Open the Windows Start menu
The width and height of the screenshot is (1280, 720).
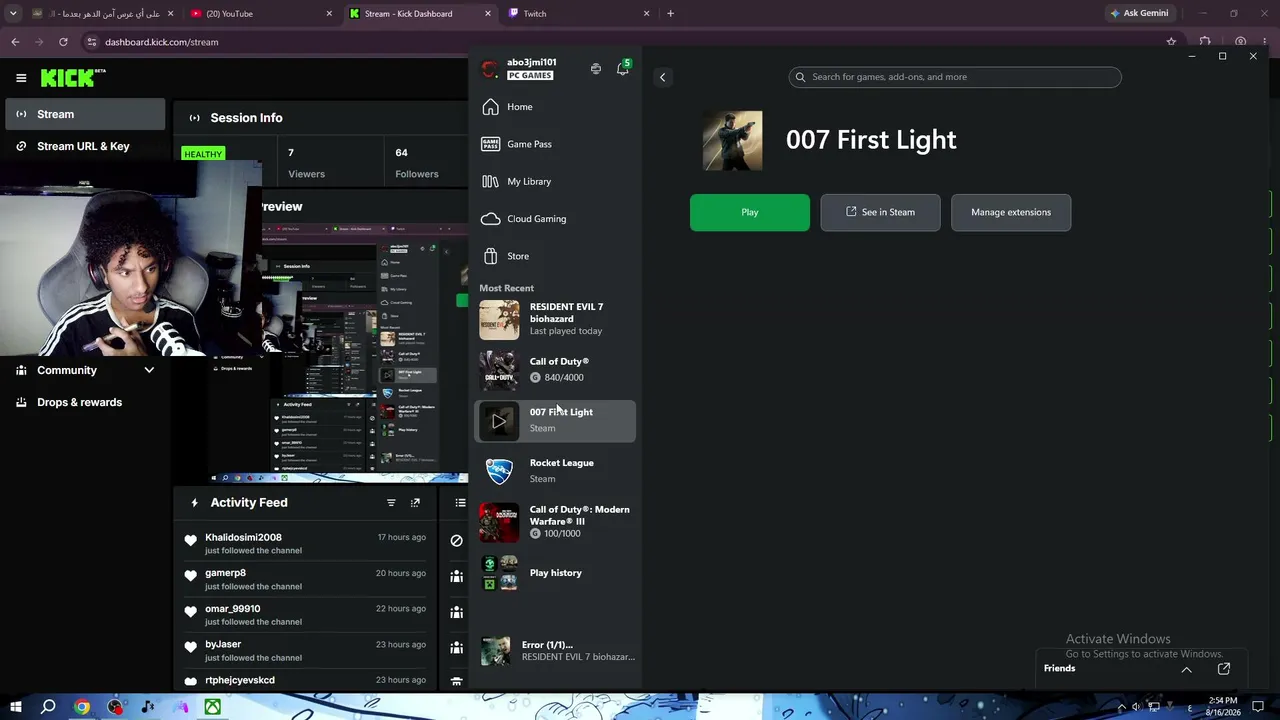tap(16, 707)
